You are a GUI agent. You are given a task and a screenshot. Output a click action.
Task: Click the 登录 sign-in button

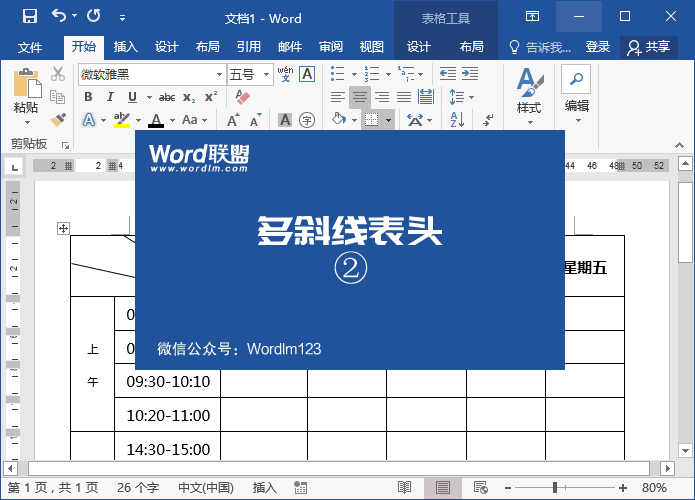click(x=597, y=47)
